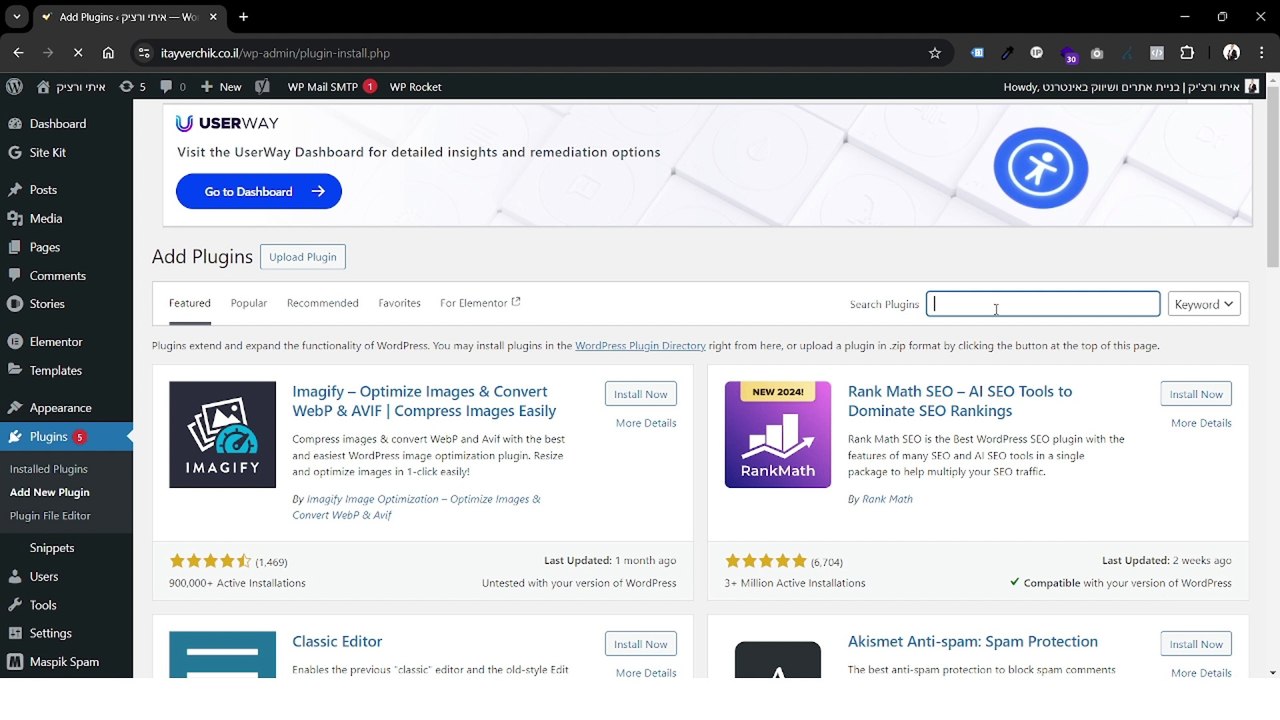Open the WordPress Plugin Directory link

(x=640, y=346)
